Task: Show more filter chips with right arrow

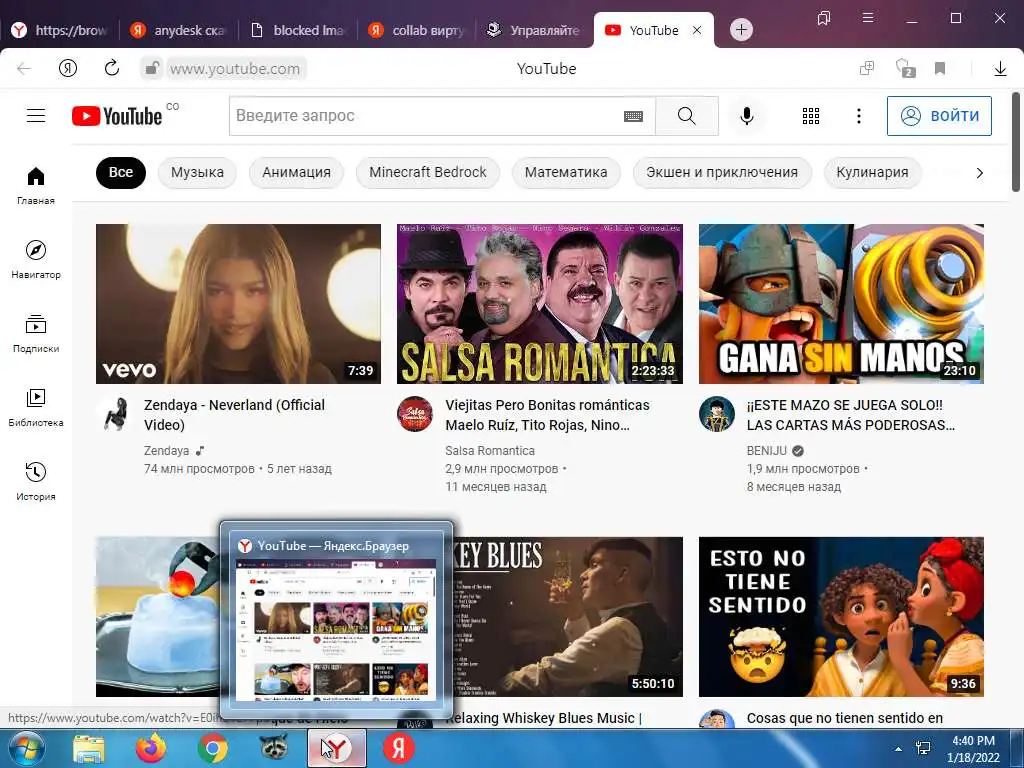Action: [x=979, y=173]
